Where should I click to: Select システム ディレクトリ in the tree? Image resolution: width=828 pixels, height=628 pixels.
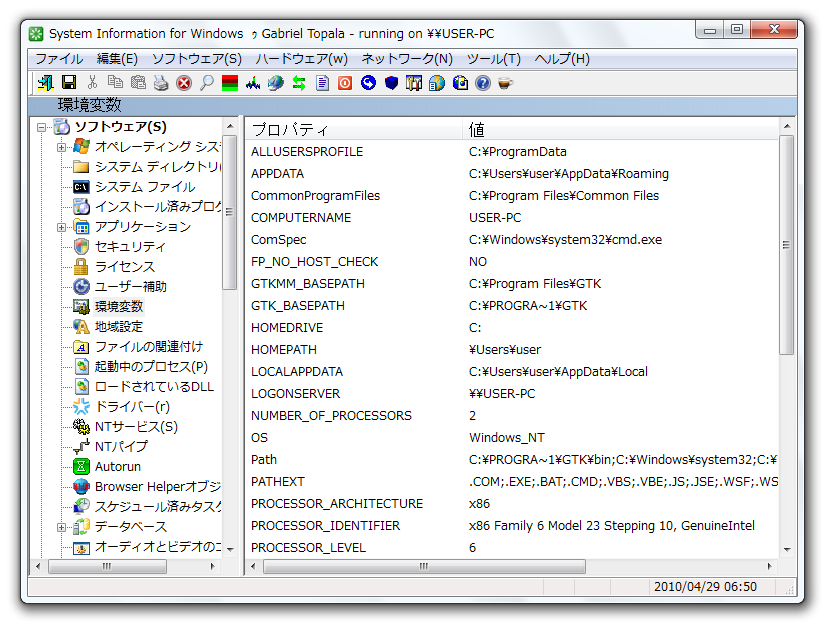[x=158, y=167]
